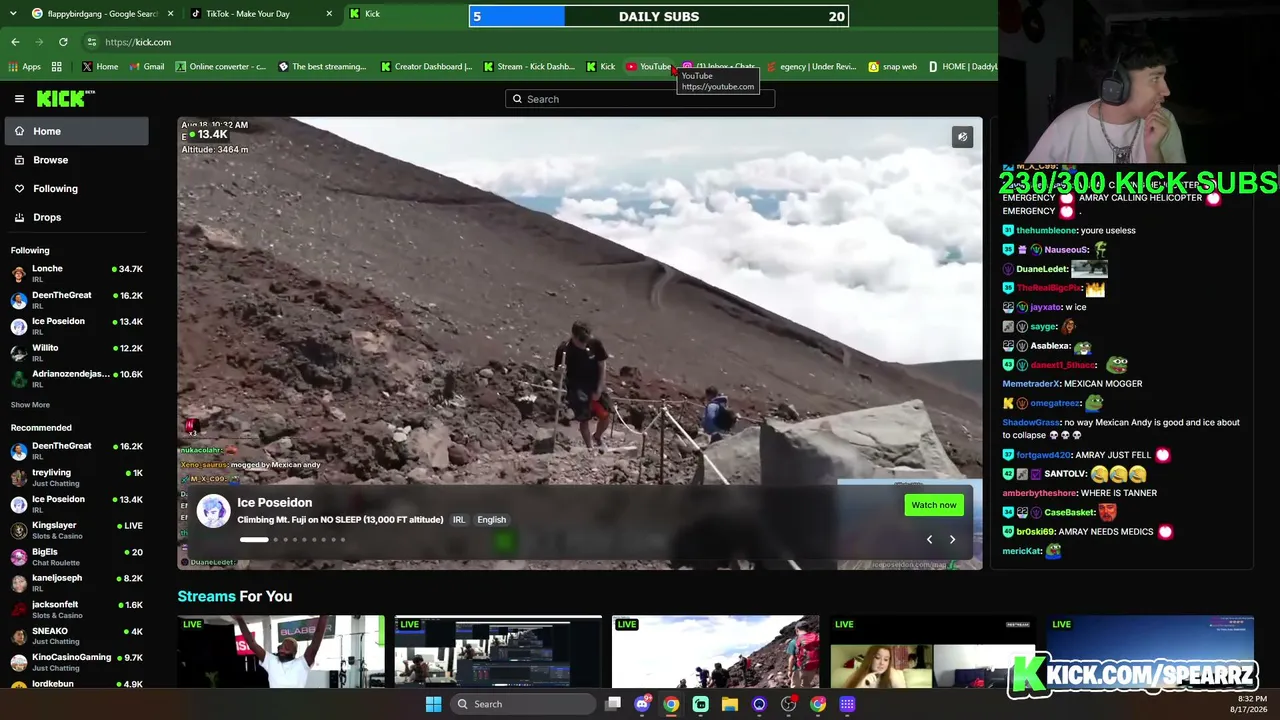Image resolution: width=1280 pixels, height=720 pixels.
Task: Go to Home in the Kick sidebar
Action: (76, 131)
